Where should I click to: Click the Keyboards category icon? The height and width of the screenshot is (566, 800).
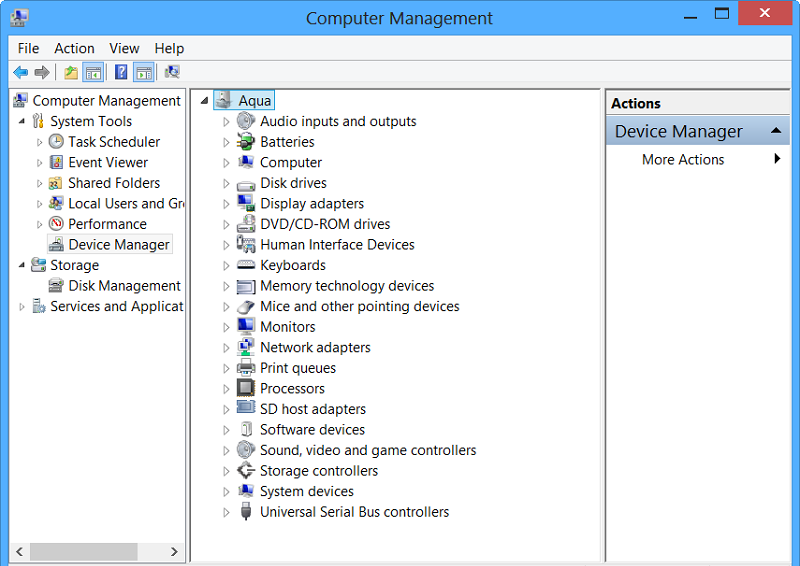(246, 265)
